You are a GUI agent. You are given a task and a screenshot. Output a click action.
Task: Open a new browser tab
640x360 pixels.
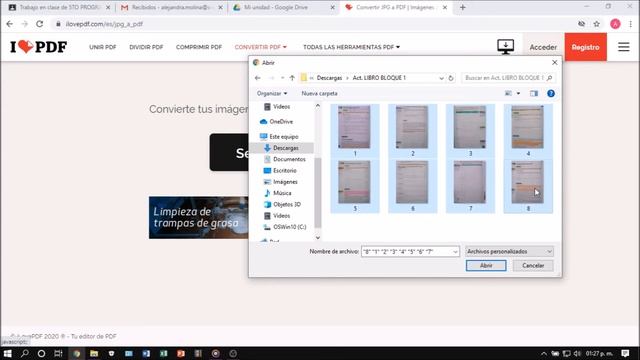462,7
